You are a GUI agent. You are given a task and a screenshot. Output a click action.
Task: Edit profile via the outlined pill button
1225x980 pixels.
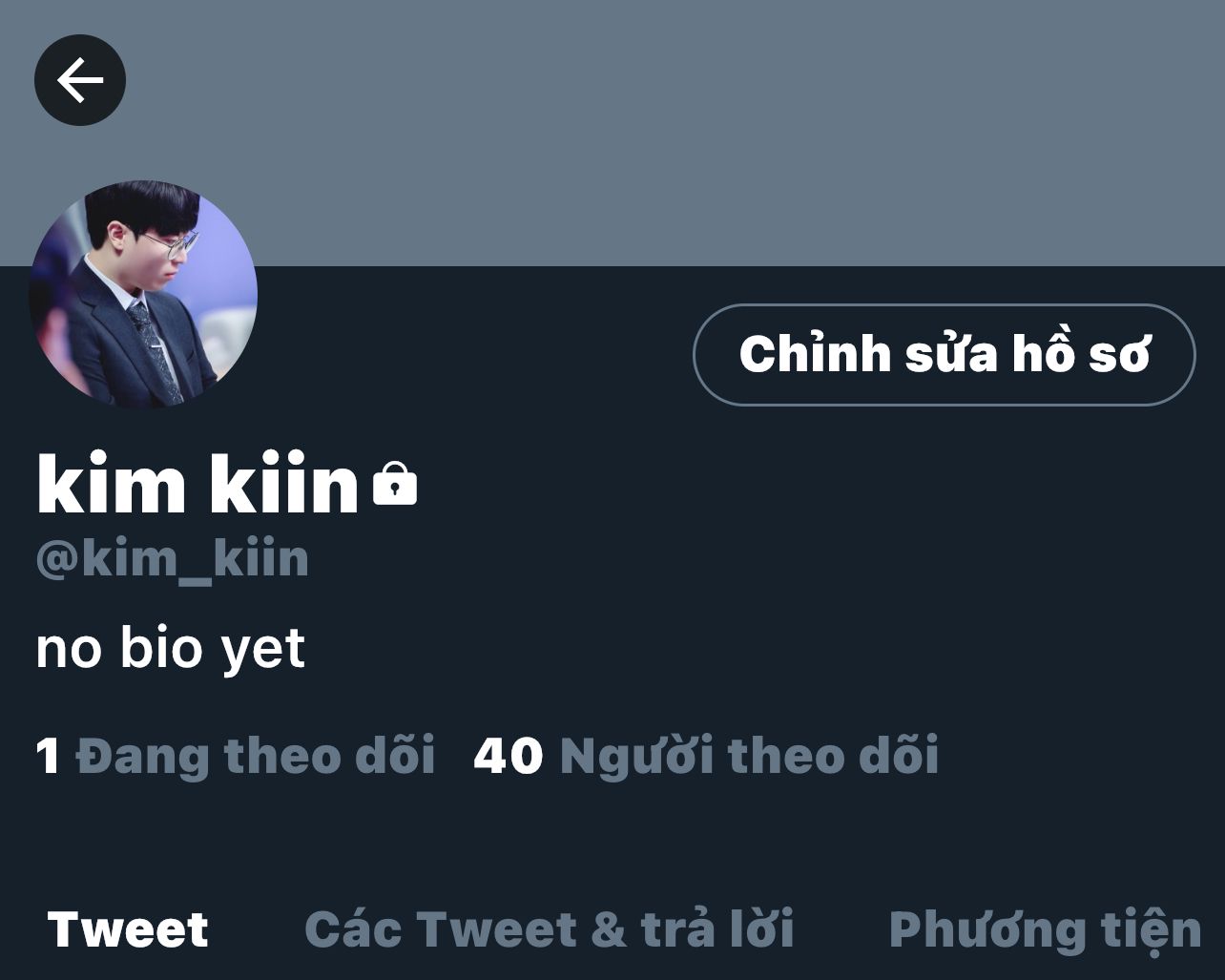pyautogui.click(x=944, y=355)
